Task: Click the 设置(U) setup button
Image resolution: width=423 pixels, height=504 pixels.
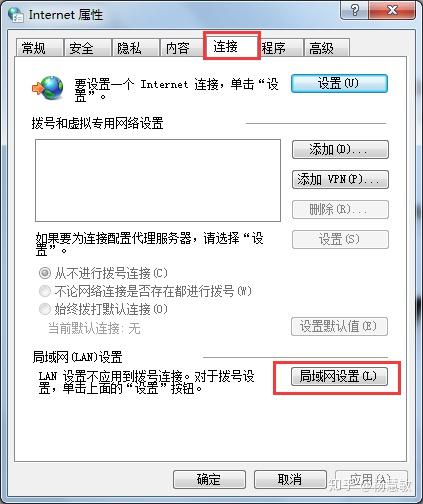Action: [x=339, y=83]
